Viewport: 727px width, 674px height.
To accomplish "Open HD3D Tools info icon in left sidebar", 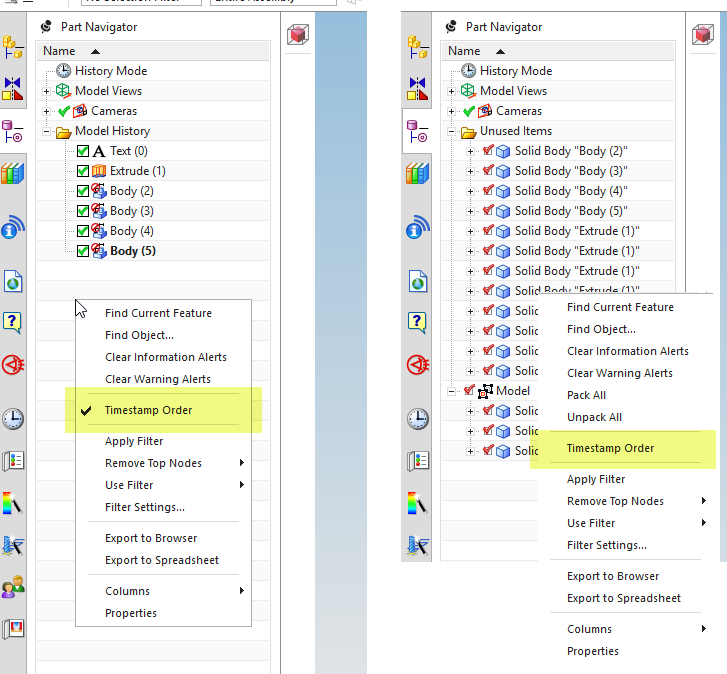I will click(x=13, y=227).
